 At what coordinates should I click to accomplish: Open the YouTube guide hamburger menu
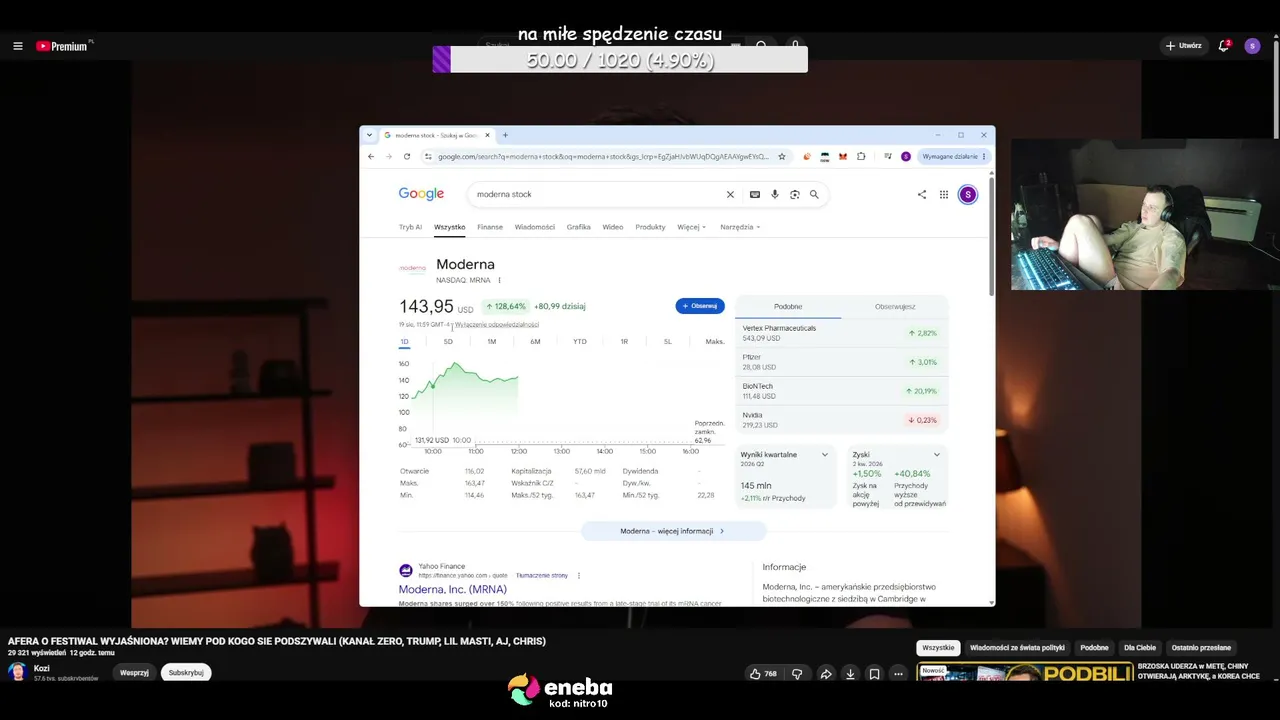click(17, 46)
